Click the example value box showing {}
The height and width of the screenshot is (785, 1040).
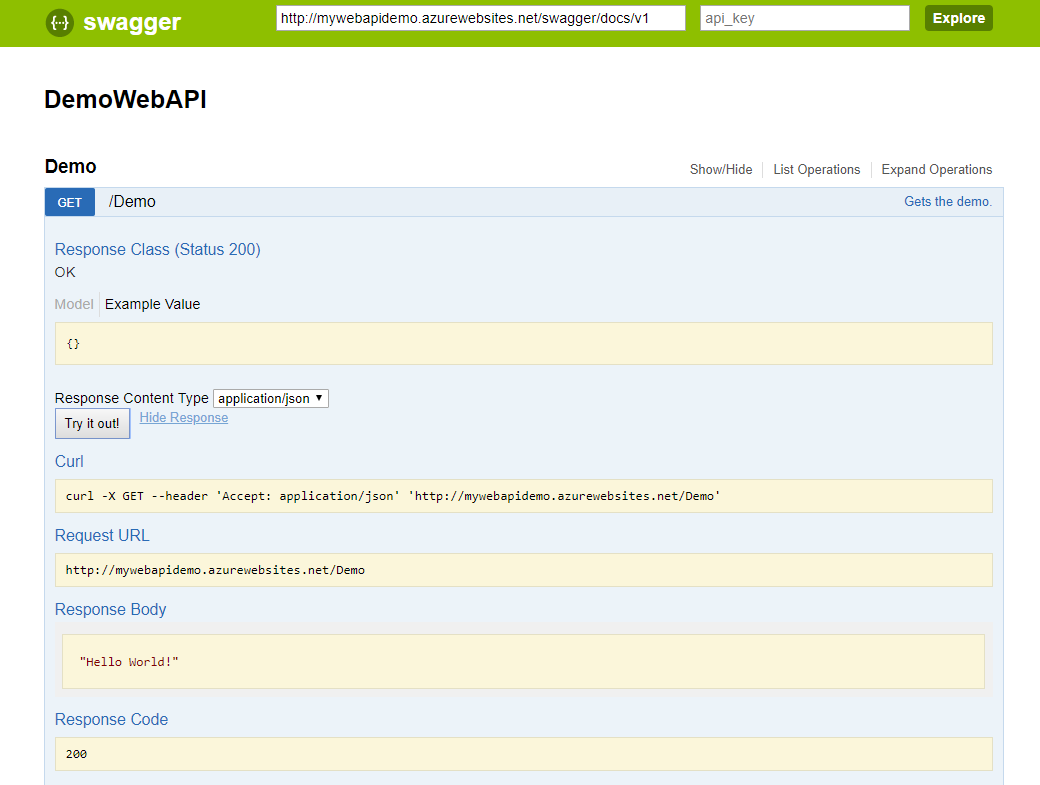523,343
